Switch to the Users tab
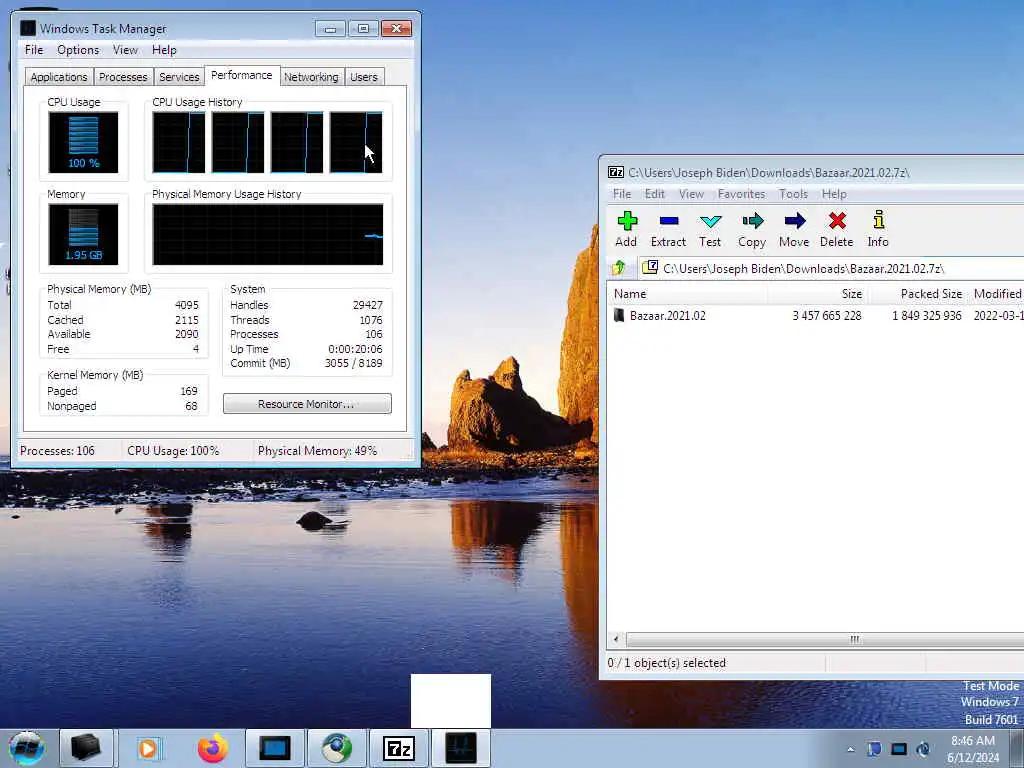This screenshot has height=768, width=1024. (x=364, y=77)
